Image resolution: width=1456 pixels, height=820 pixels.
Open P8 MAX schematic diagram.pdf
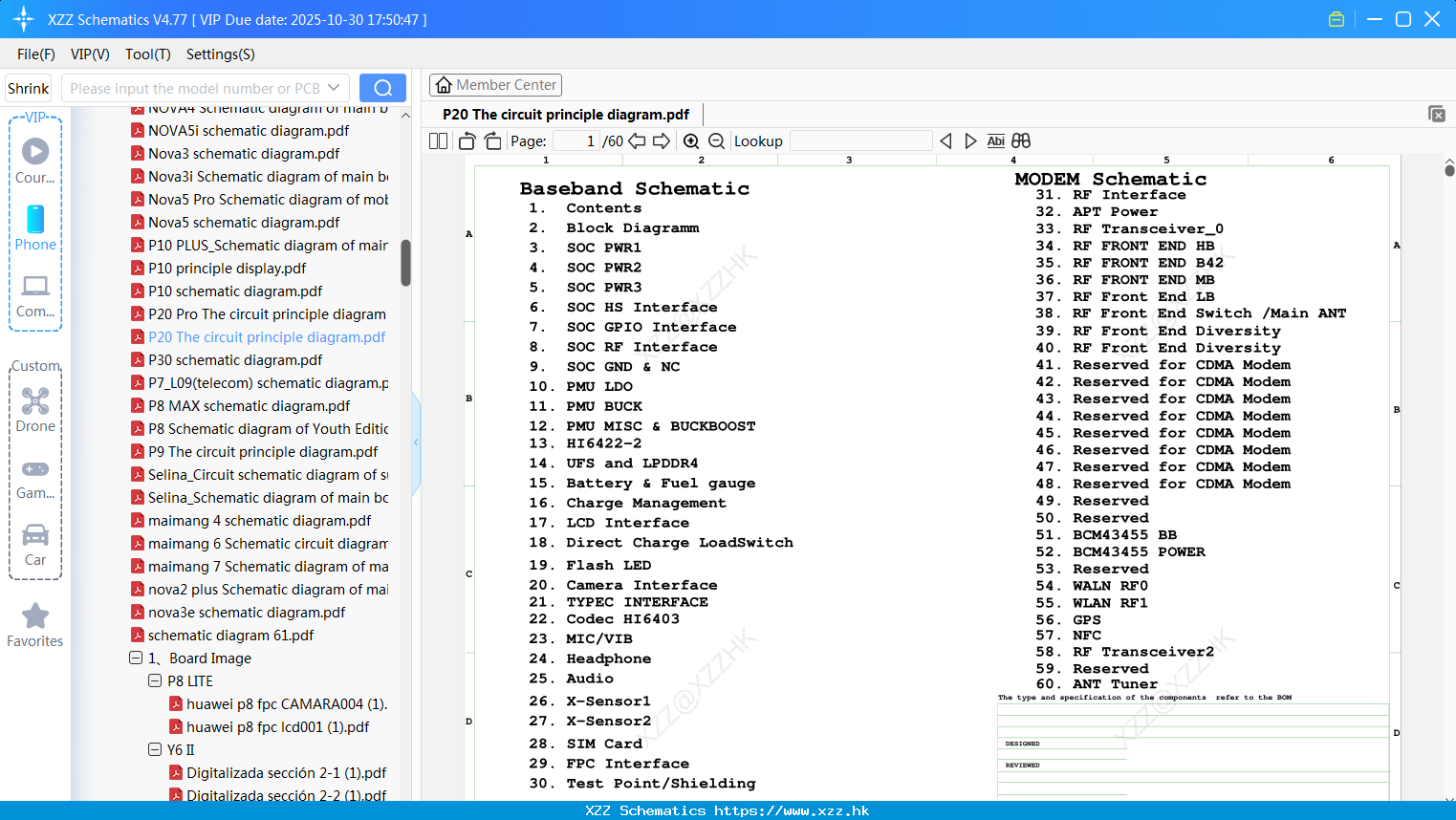(x=250, y=405)
